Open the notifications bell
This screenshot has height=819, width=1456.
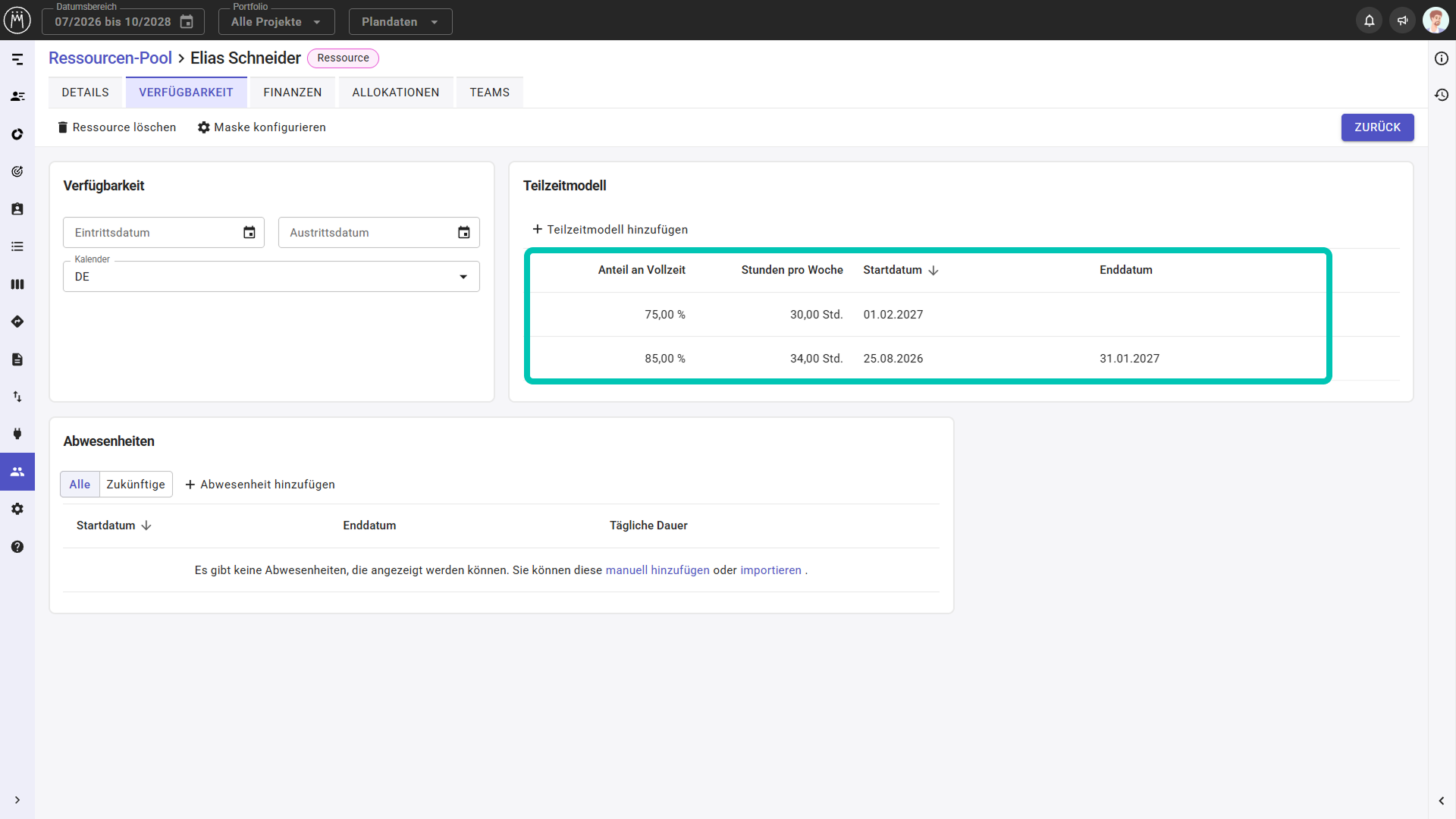click(1369, 20)
